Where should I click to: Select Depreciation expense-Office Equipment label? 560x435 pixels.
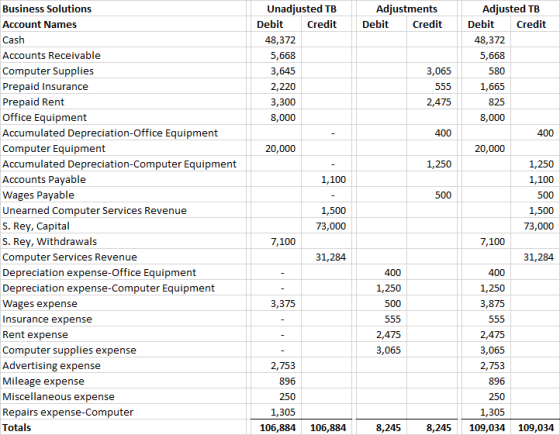pyautogui.click(x=99, y=273)
